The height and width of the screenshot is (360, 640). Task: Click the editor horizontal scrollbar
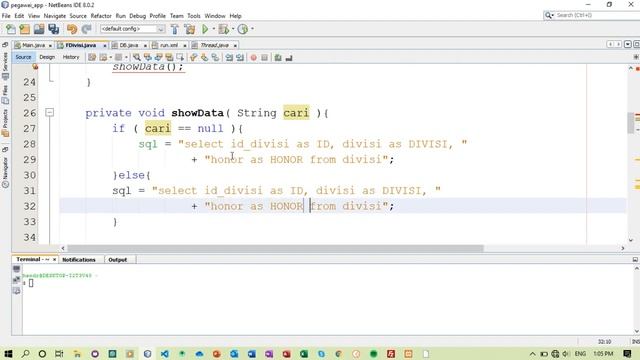click(x=275, y=248)
